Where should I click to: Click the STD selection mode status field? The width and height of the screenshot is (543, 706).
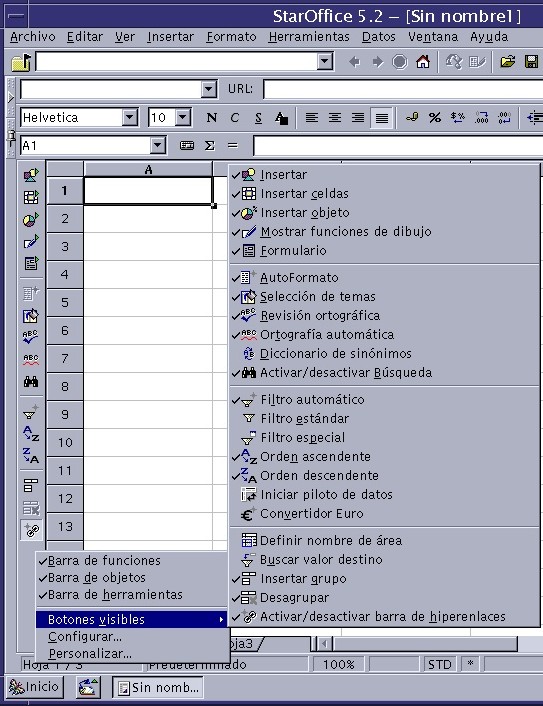(439, 665)
